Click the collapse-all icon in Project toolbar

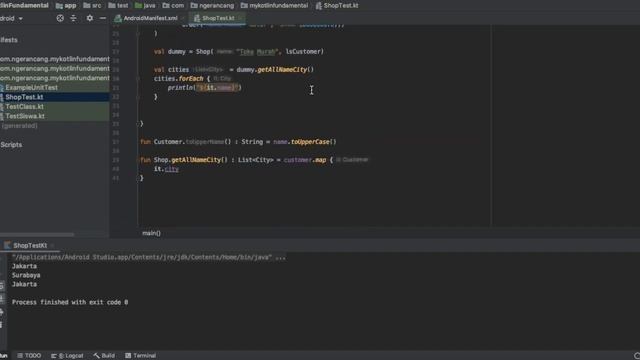click(x=73, y=18)
